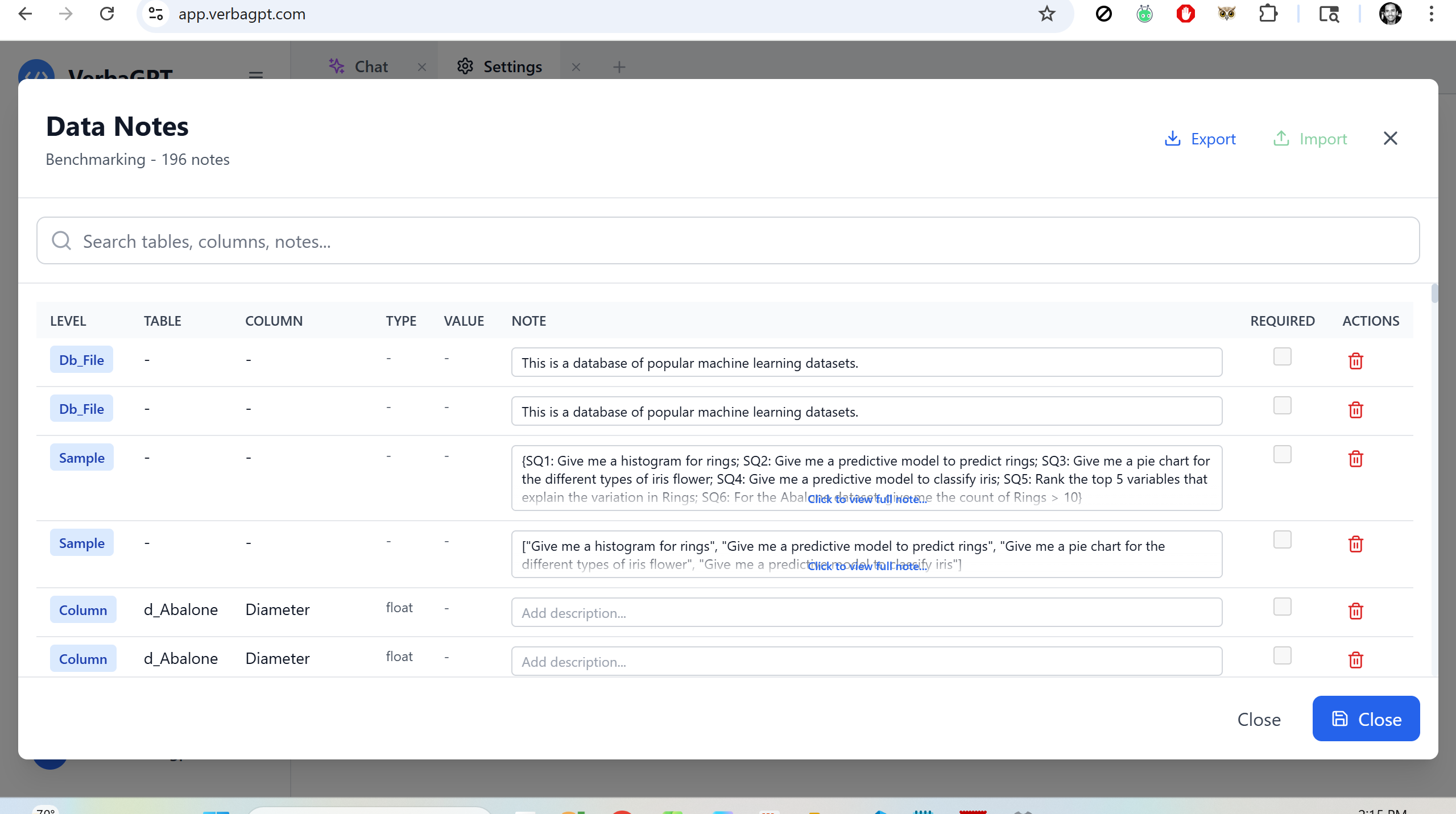
Task: Open Chrome's three-dot menu
Action: coord(1432,14)
